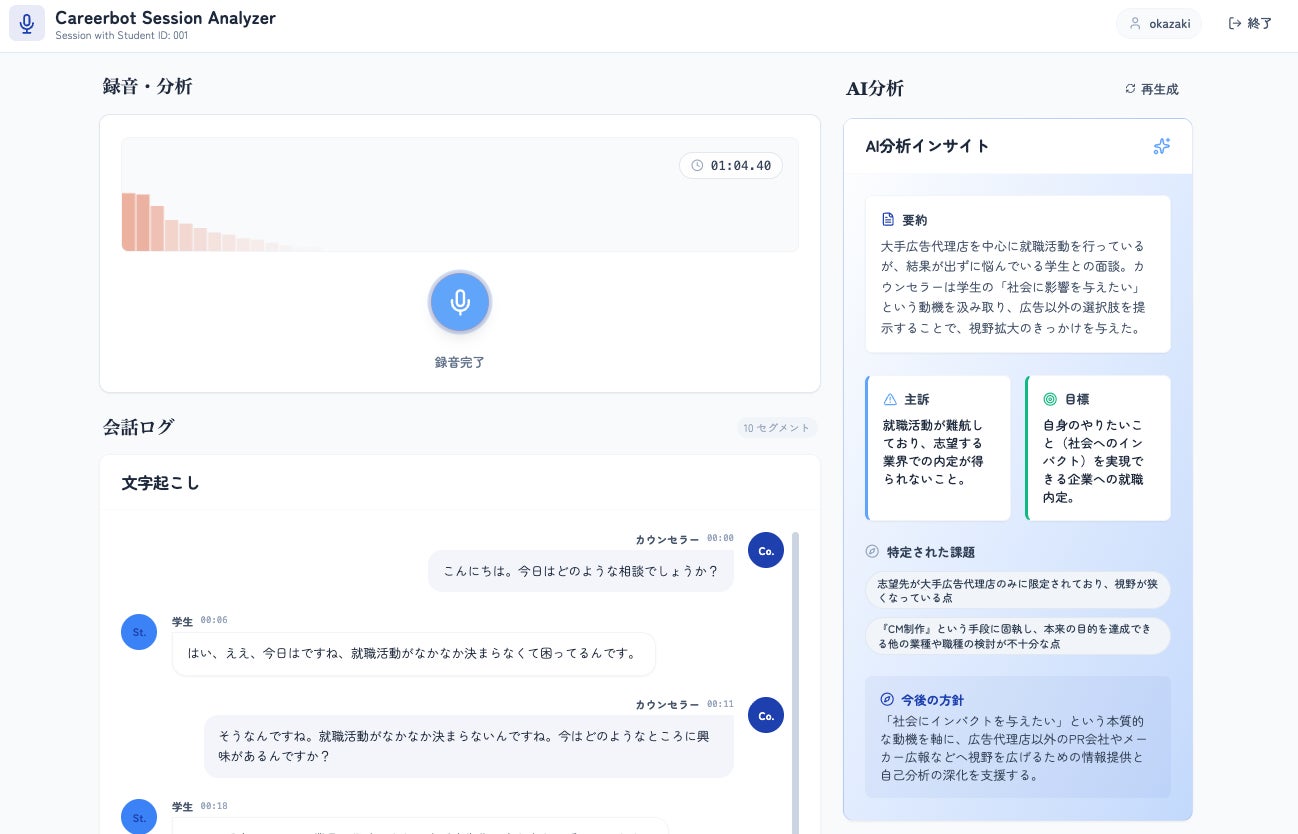The image size is (1298, 834).
Task: Click the clock icon beside 01:04.40 timer
Action: tap(697, 166)
